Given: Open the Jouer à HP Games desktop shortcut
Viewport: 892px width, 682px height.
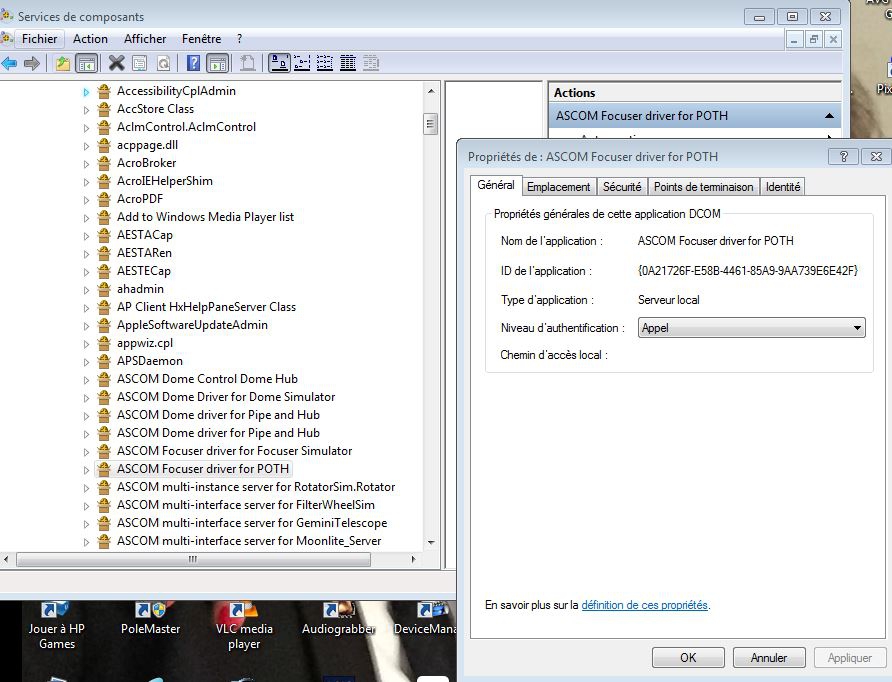Looking at the screenshot, I should click(56, 626).
